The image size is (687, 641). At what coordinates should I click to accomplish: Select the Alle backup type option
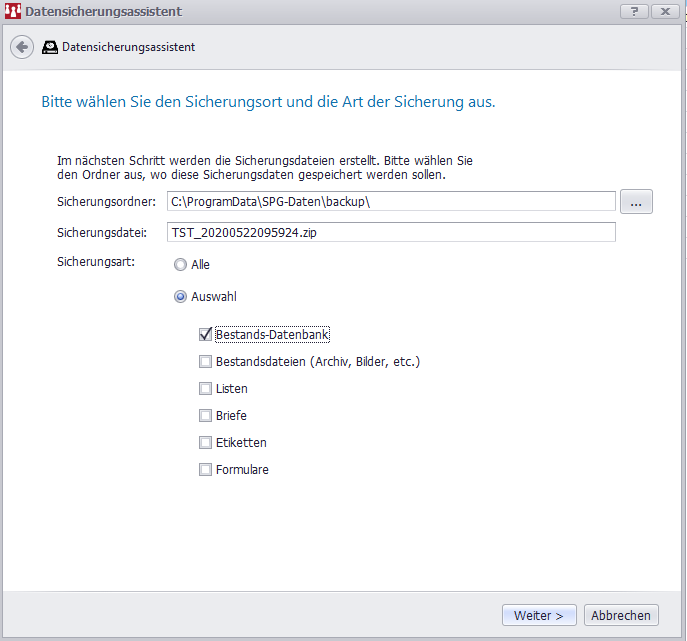(x=180, y=265)
